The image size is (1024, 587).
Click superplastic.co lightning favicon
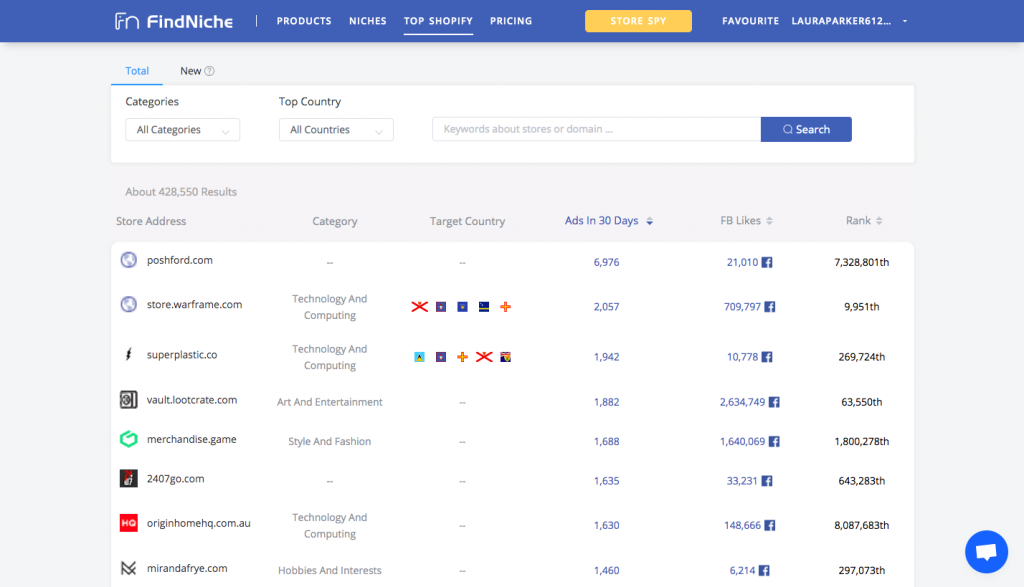(129, 355)
